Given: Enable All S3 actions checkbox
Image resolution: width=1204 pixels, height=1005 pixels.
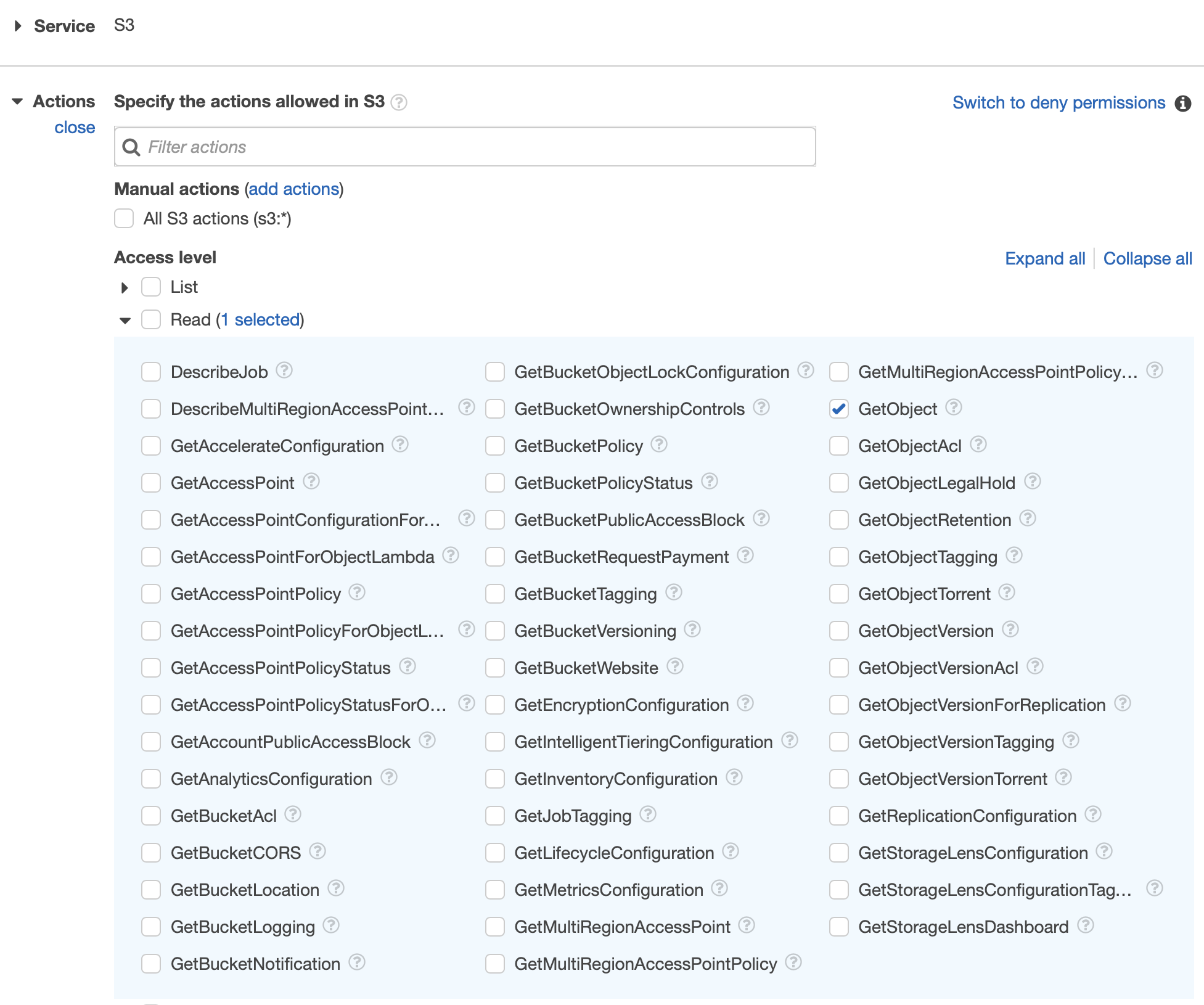Looking at the screenshot, I should (124, 218).
